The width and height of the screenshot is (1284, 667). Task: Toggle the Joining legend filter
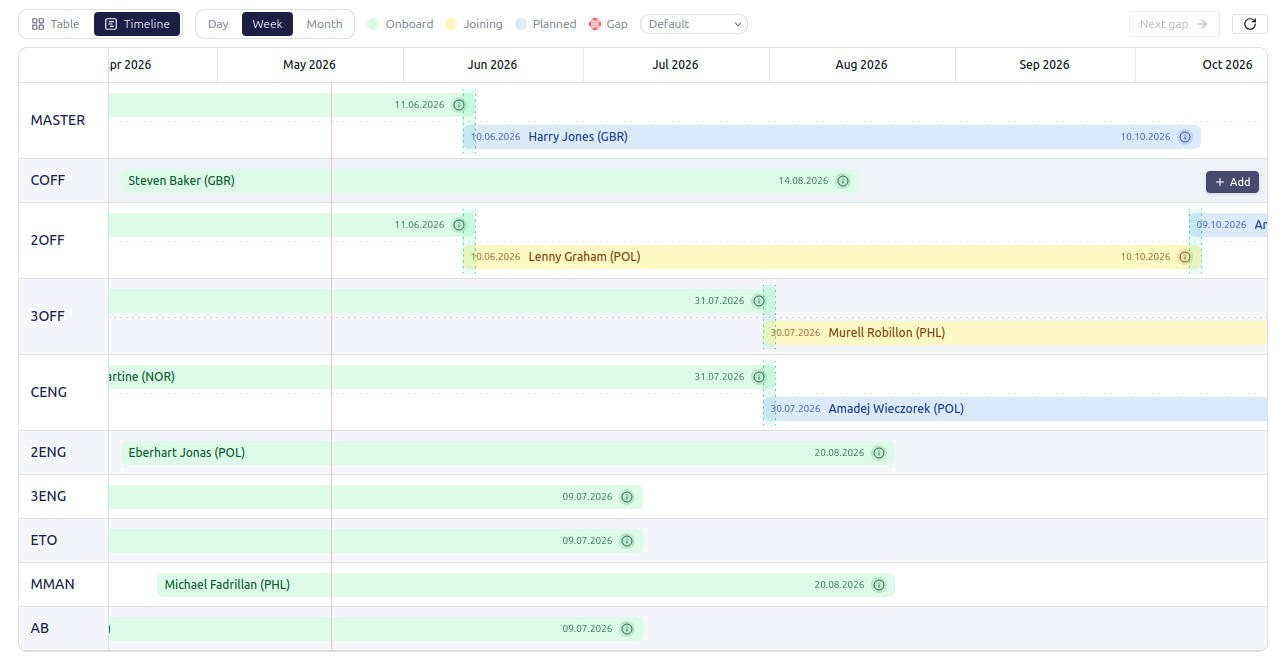point(474,24)
